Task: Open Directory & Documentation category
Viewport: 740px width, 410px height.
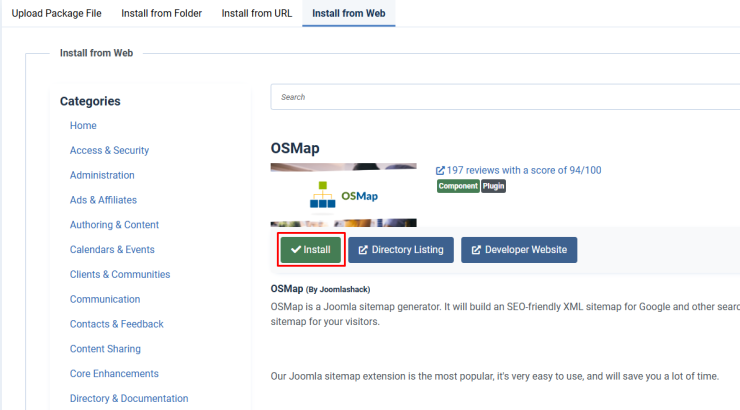Action: (129, 399)
